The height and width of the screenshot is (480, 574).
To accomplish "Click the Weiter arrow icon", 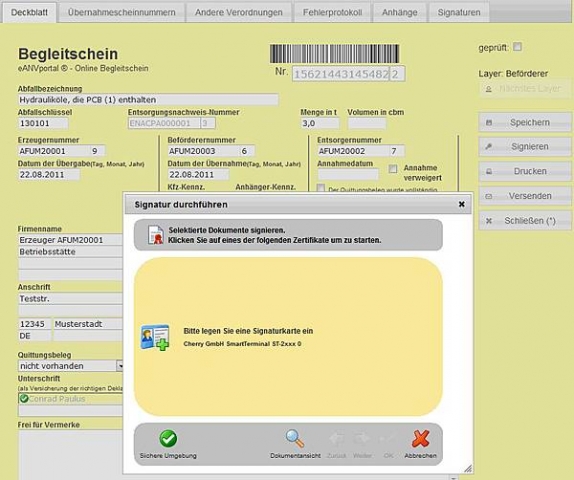I will 362,439.
